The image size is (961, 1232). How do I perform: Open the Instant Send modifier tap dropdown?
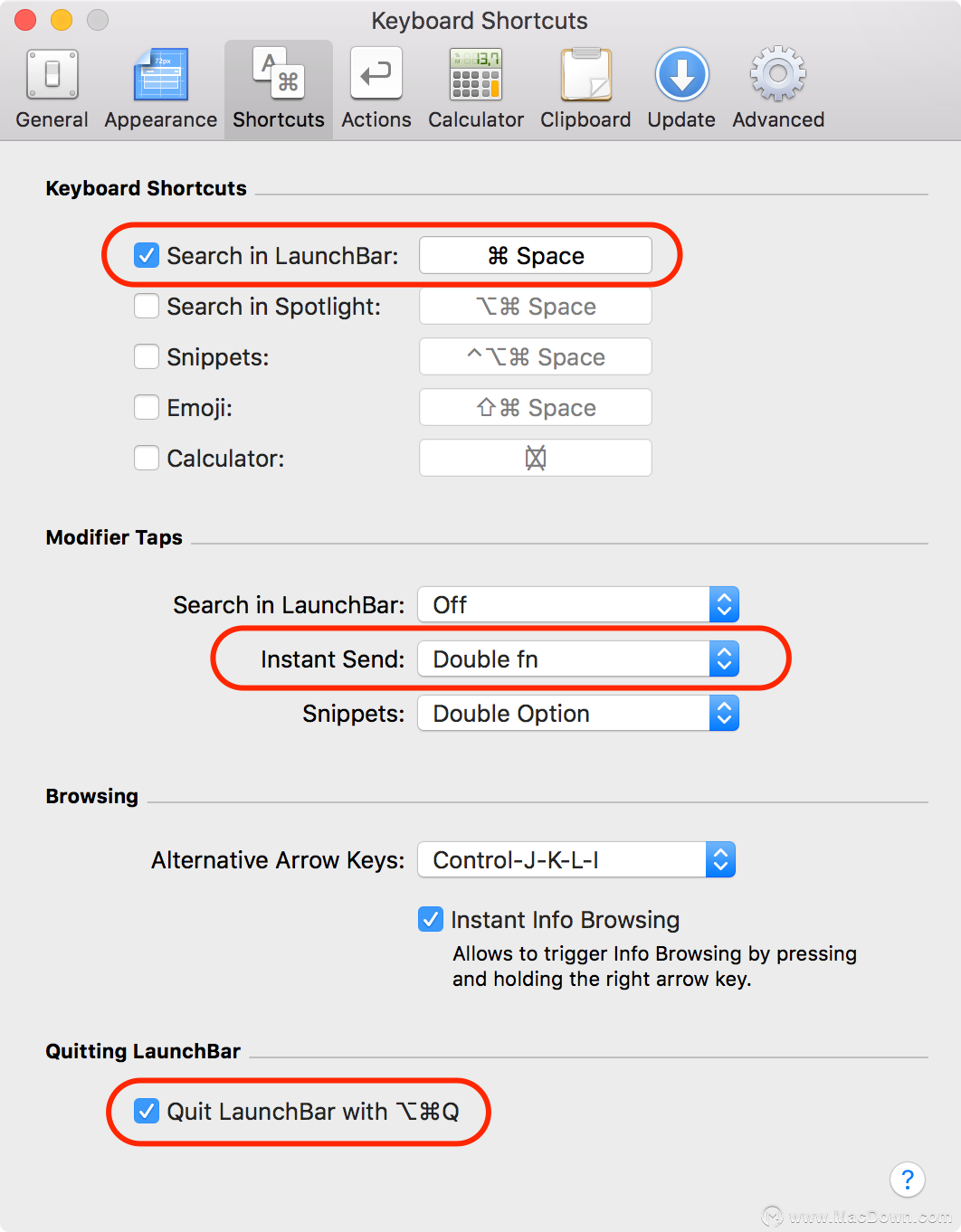click(x=578, y=659)
